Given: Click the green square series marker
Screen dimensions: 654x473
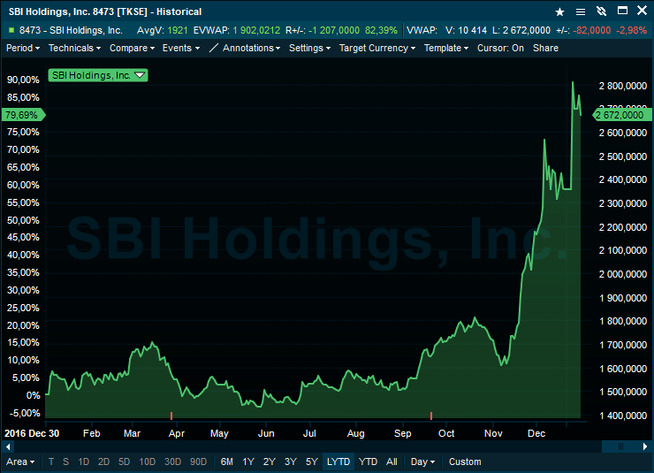Looking at the screenshot, I should (12, 30).
